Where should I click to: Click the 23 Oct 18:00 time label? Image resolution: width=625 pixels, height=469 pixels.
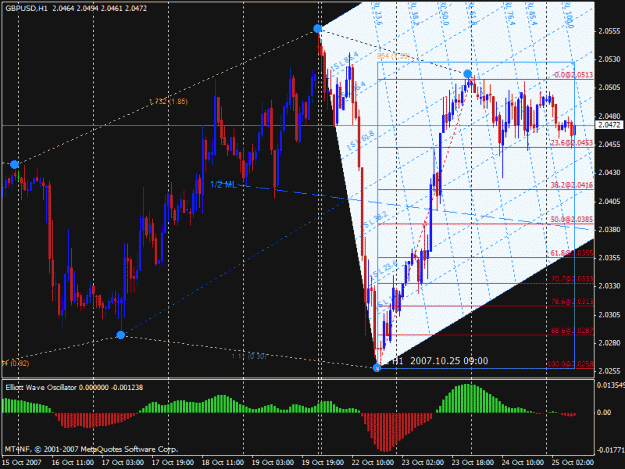tap(472, 462)
